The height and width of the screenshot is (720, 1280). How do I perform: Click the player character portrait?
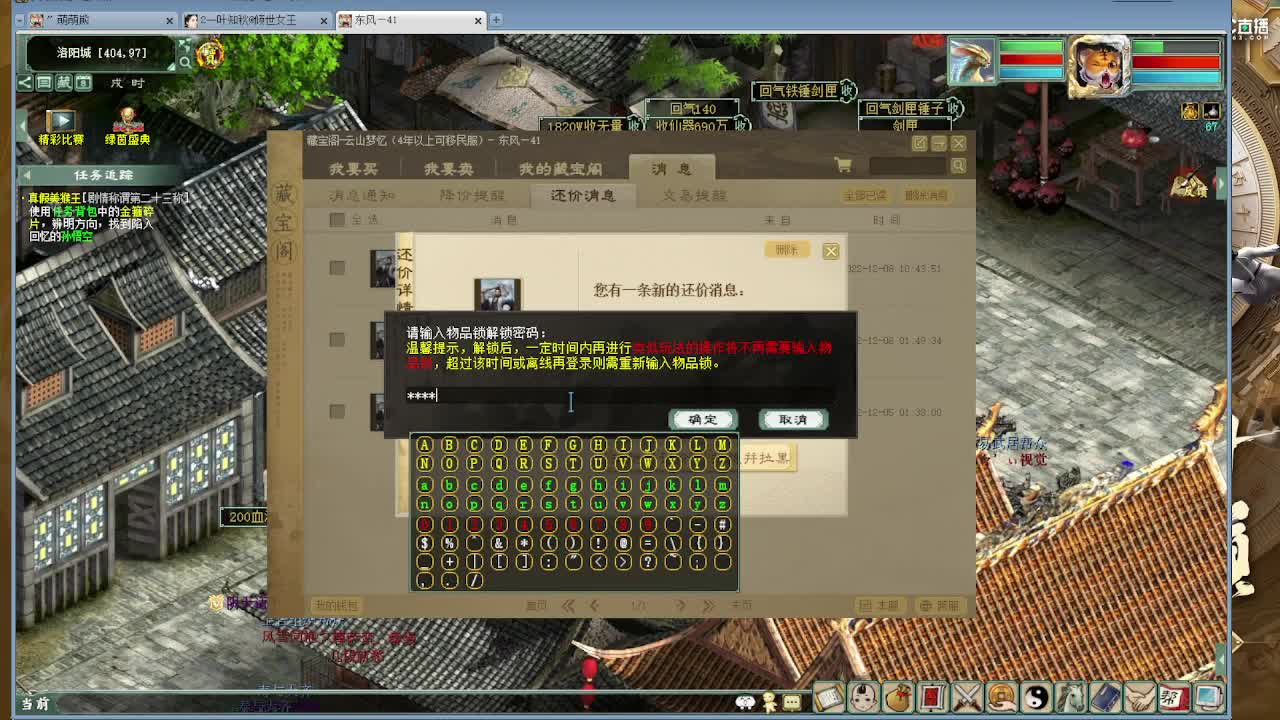1100,66
